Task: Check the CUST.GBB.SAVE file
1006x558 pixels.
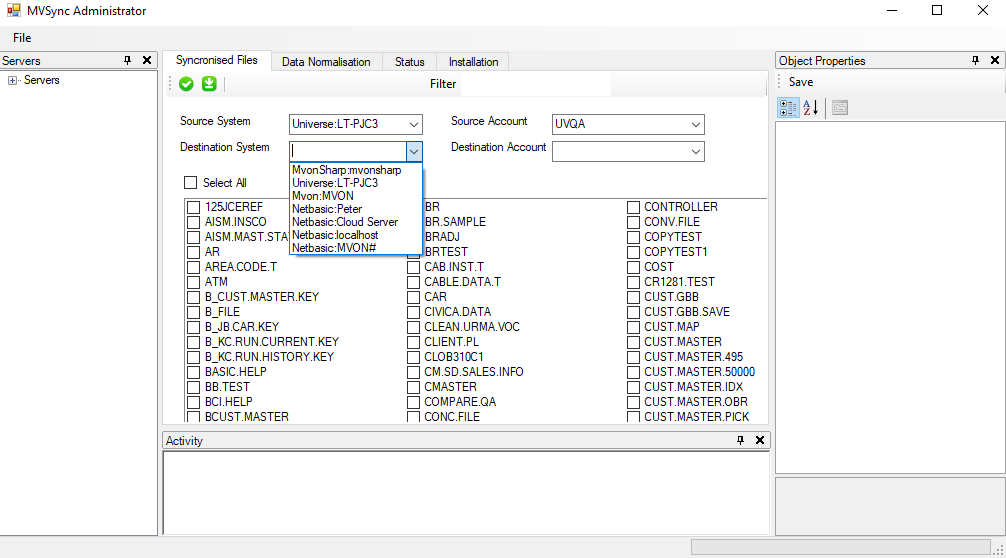Action: 633,312
